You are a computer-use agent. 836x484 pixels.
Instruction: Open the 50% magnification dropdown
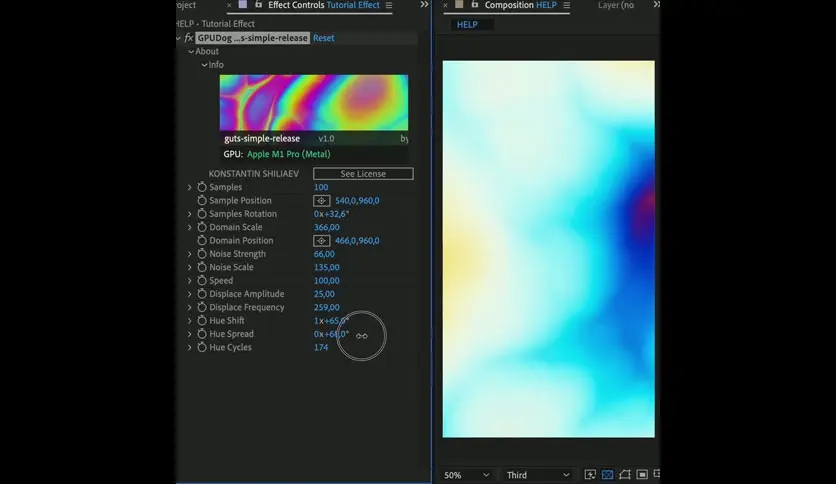467,474
